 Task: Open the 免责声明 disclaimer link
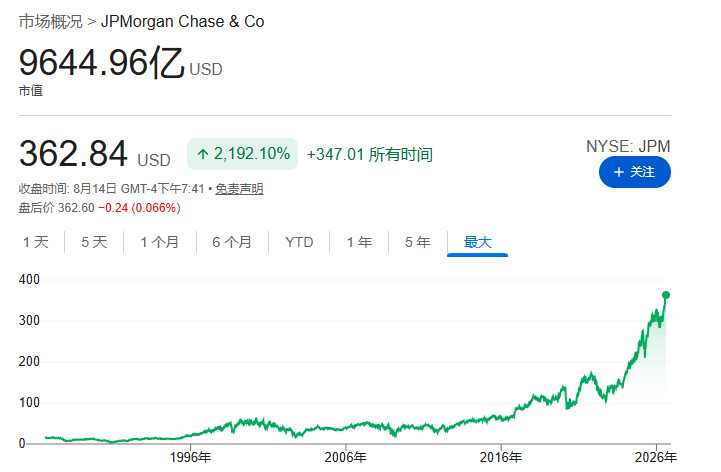click(239, 189)
